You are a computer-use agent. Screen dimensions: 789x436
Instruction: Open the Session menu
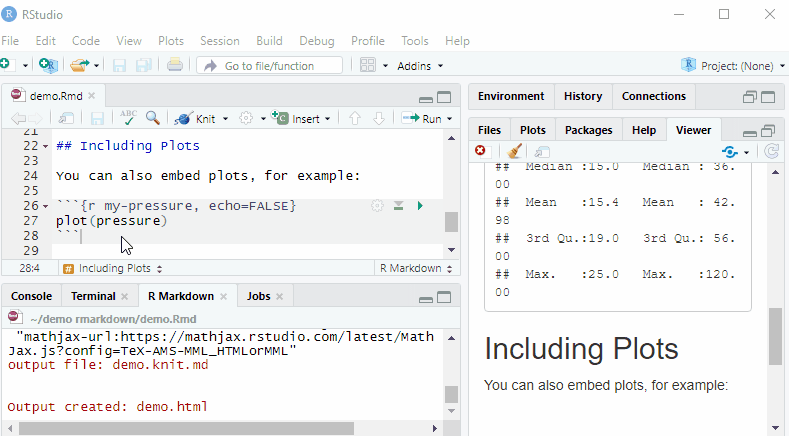coord(220,41)
